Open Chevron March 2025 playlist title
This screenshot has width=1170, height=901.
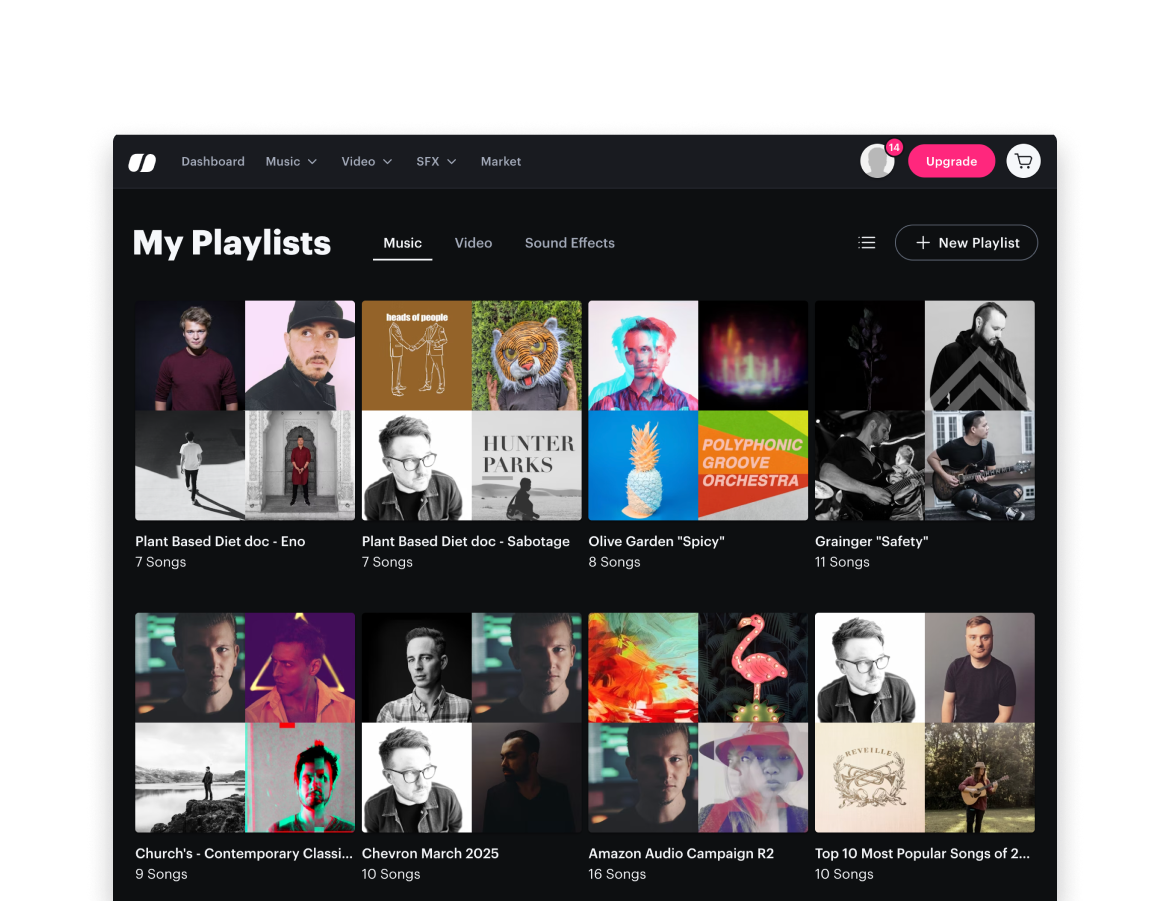[431, 853]
